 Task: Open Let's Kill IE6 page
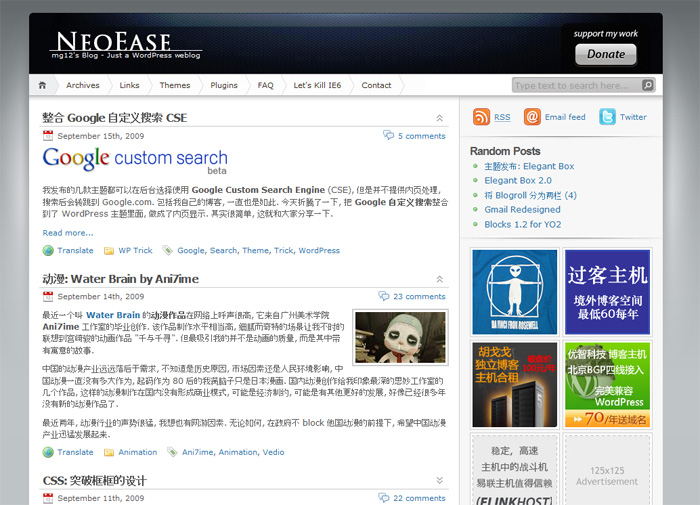[x=317, y=85]
